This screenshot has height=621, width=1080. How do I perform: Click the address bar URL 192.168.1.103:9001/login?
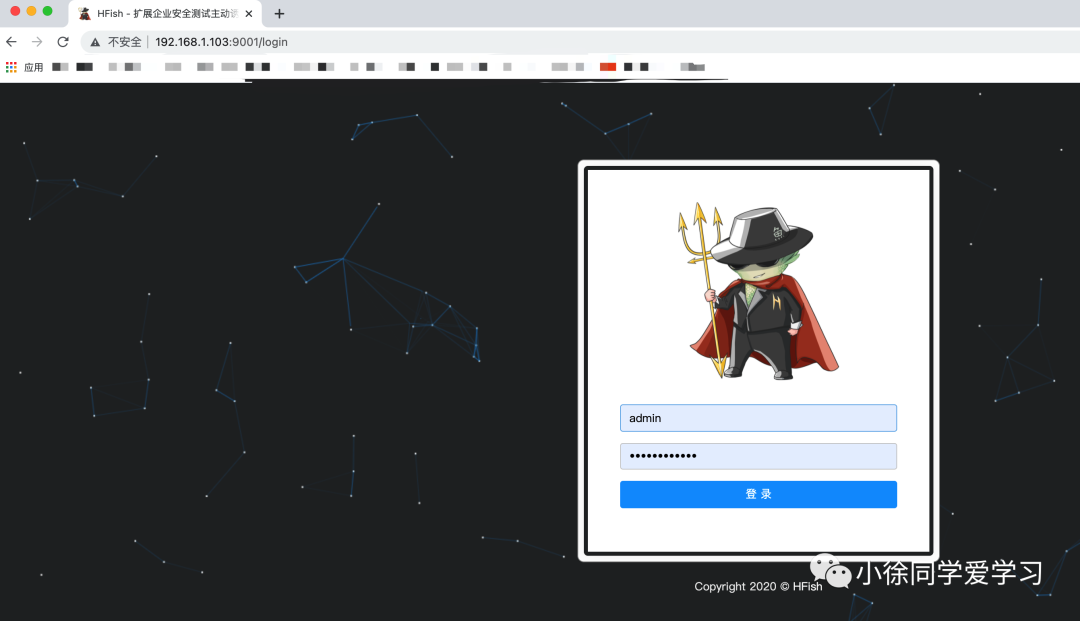[221, 42]
